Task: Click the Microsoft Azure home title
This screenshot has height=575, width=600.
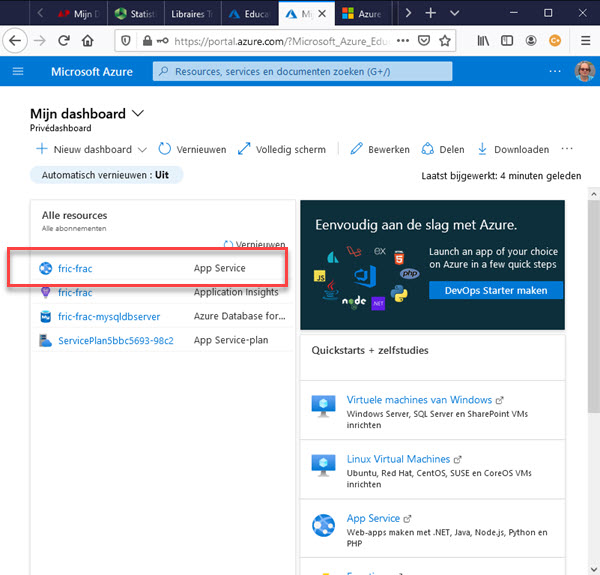Action: click(92, 72)
